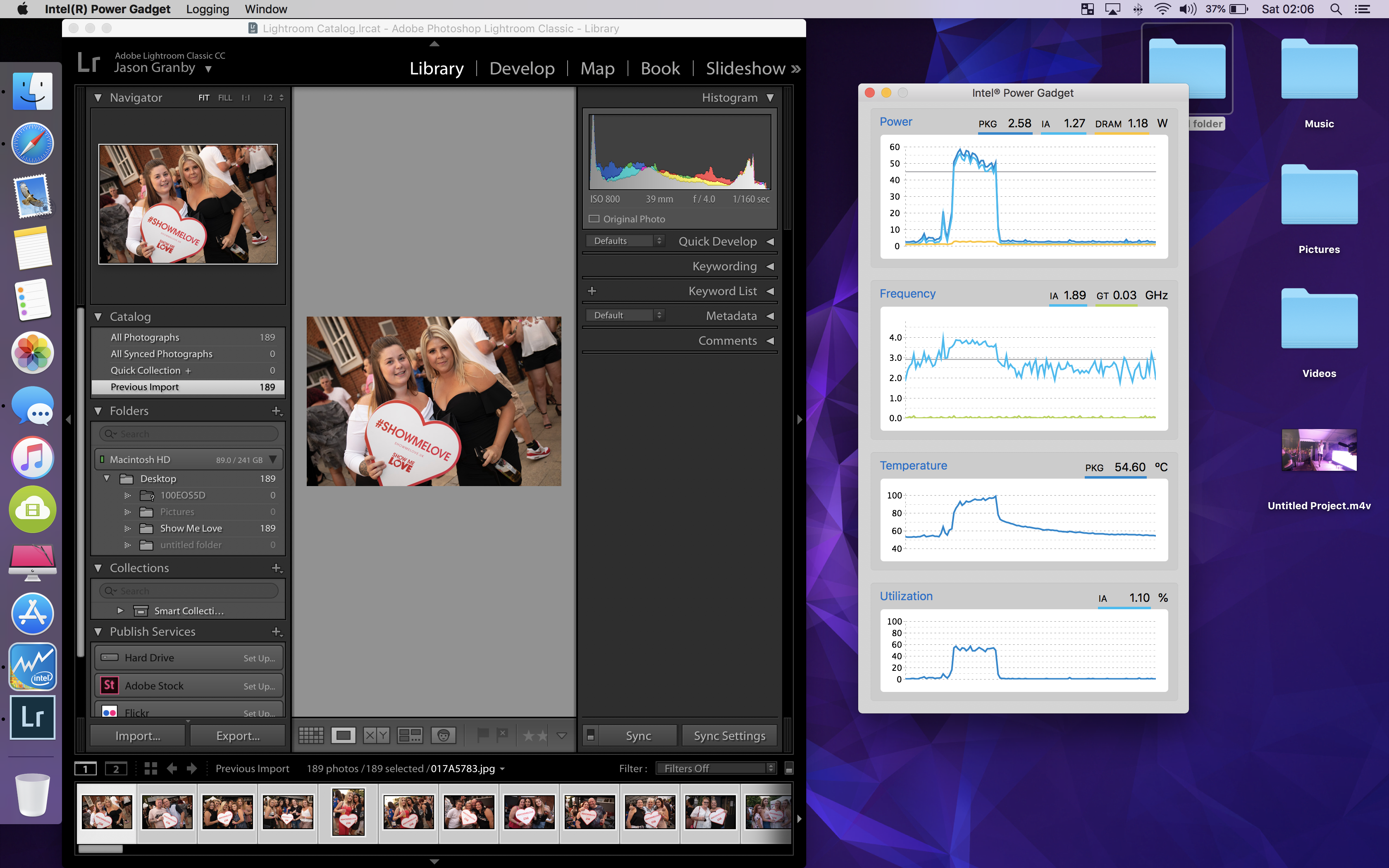
Task: Hide the right panel with edge arrow
Action: click(x=800, y=420)
